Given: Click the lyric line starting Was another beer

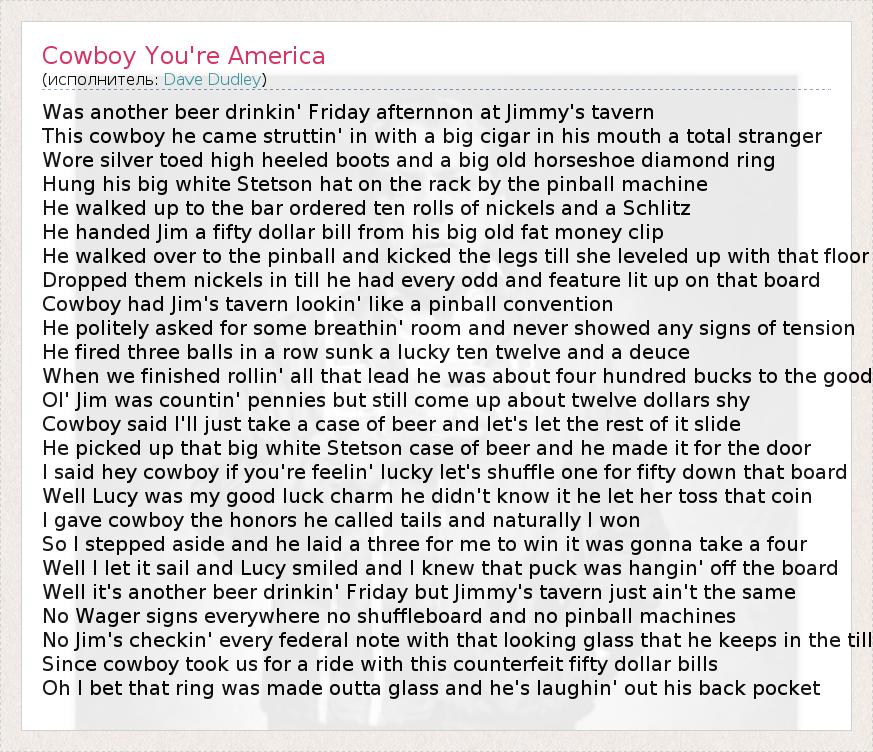Looking at the screenshot, I should tap(348, 112).
